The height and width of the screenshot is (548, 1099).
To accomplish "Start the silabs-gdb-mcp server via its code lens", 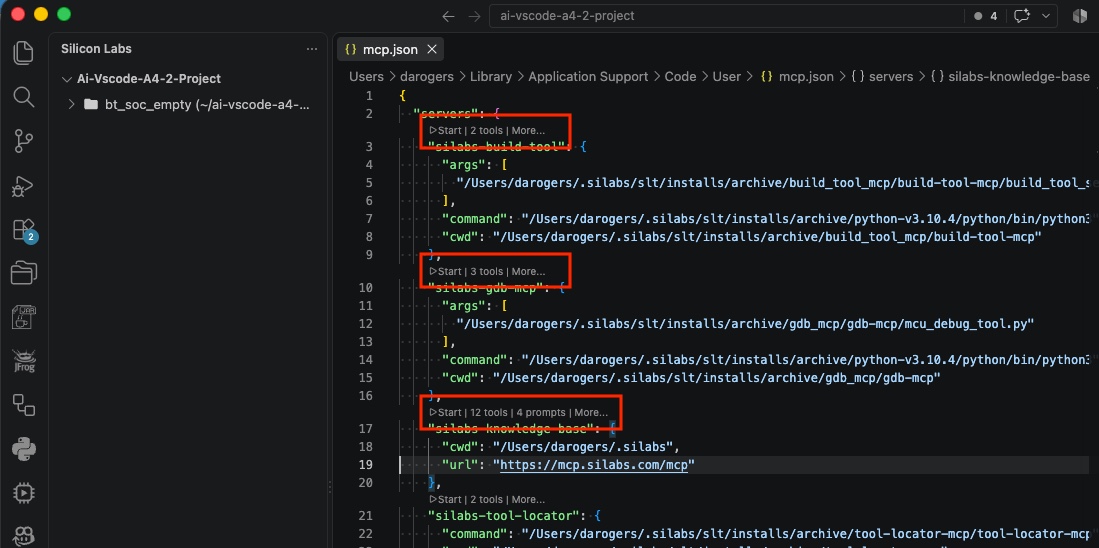I will pyautogui.click(x=446, y=271).
